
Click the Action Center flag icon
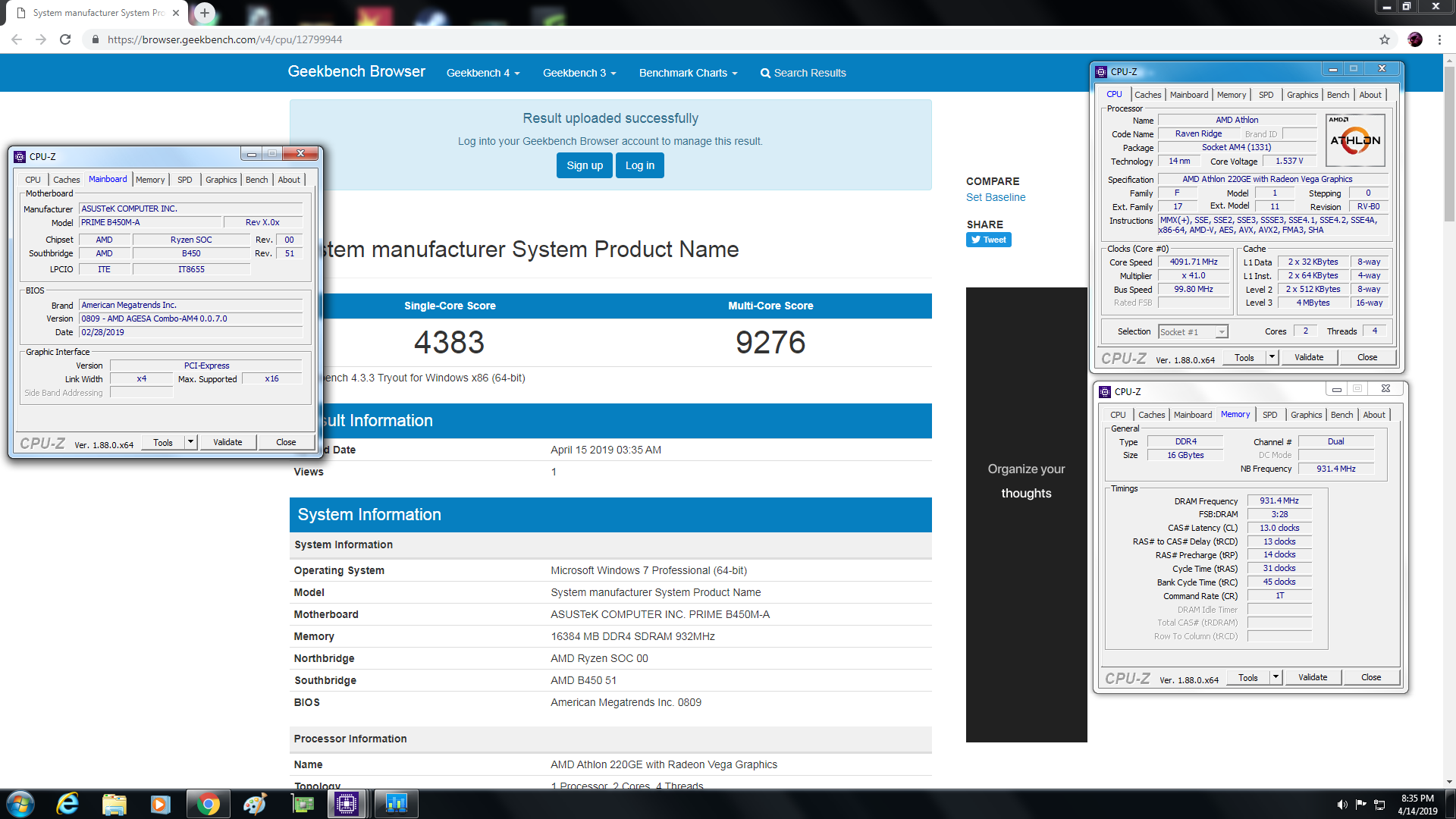[1361, 804]
